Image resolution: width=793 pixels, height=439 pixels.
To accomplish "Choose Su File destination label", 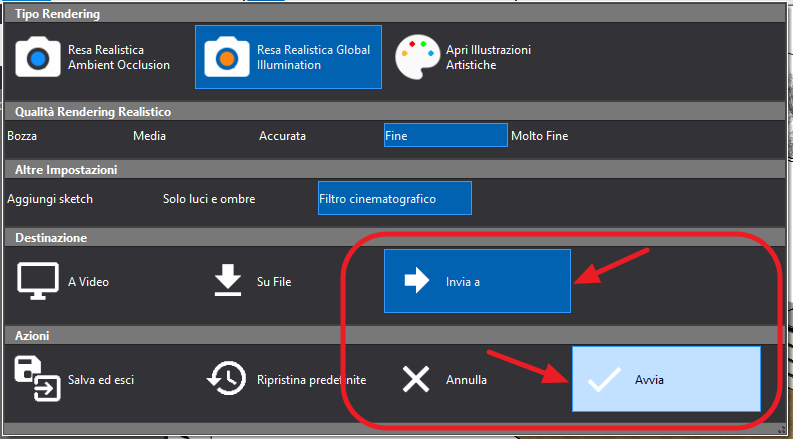I will (274, 282).
